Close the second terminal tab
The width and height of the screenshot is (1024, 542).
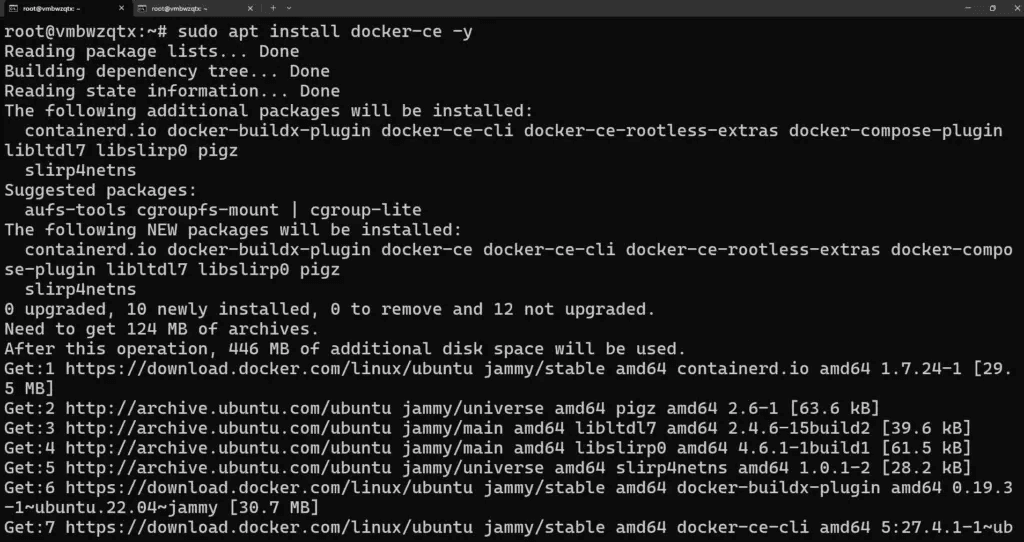click(250, 8)
